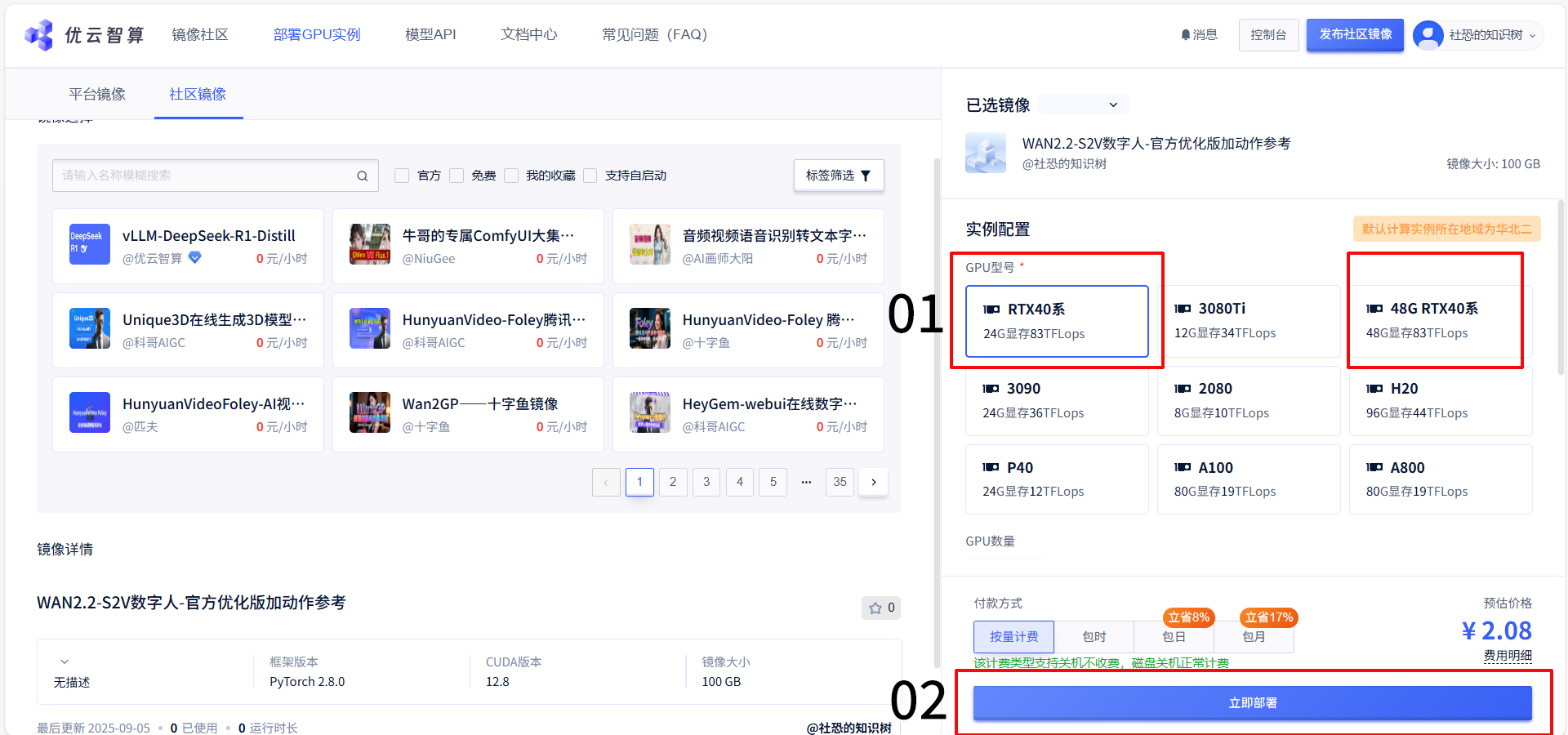The width and height of the screenshot is (1568, 735).
Task: Click the right panel vertical scrollbar
Action: (x=1561, y=286)
